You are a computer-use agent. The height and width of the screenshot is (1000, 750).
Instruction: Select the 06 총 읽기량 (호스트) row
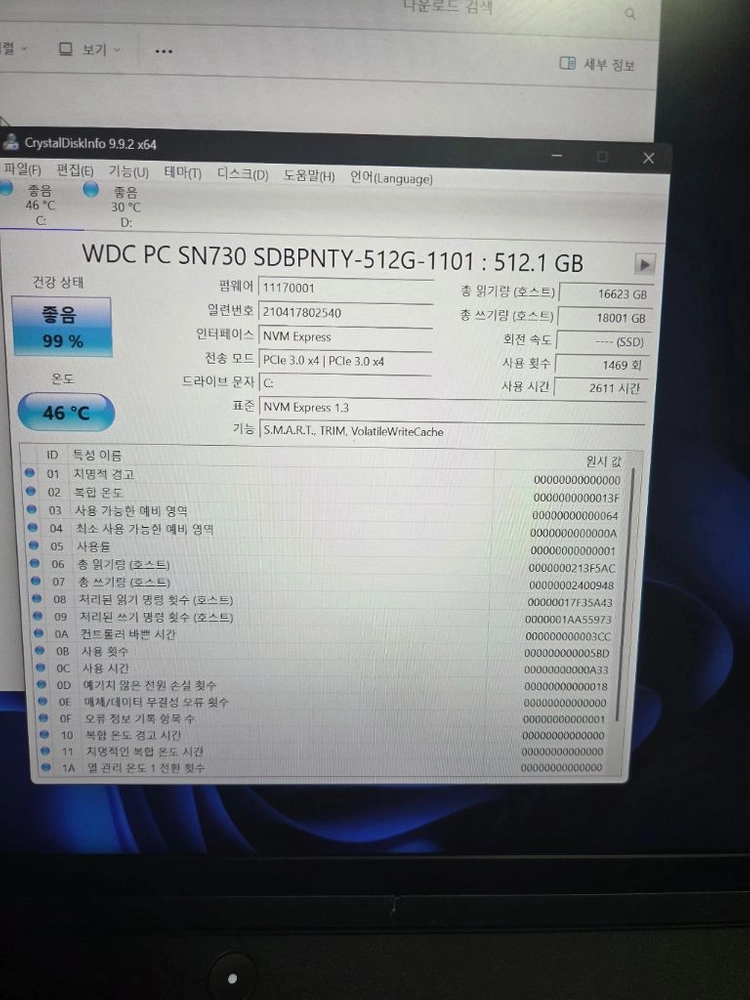coord(323,565)
